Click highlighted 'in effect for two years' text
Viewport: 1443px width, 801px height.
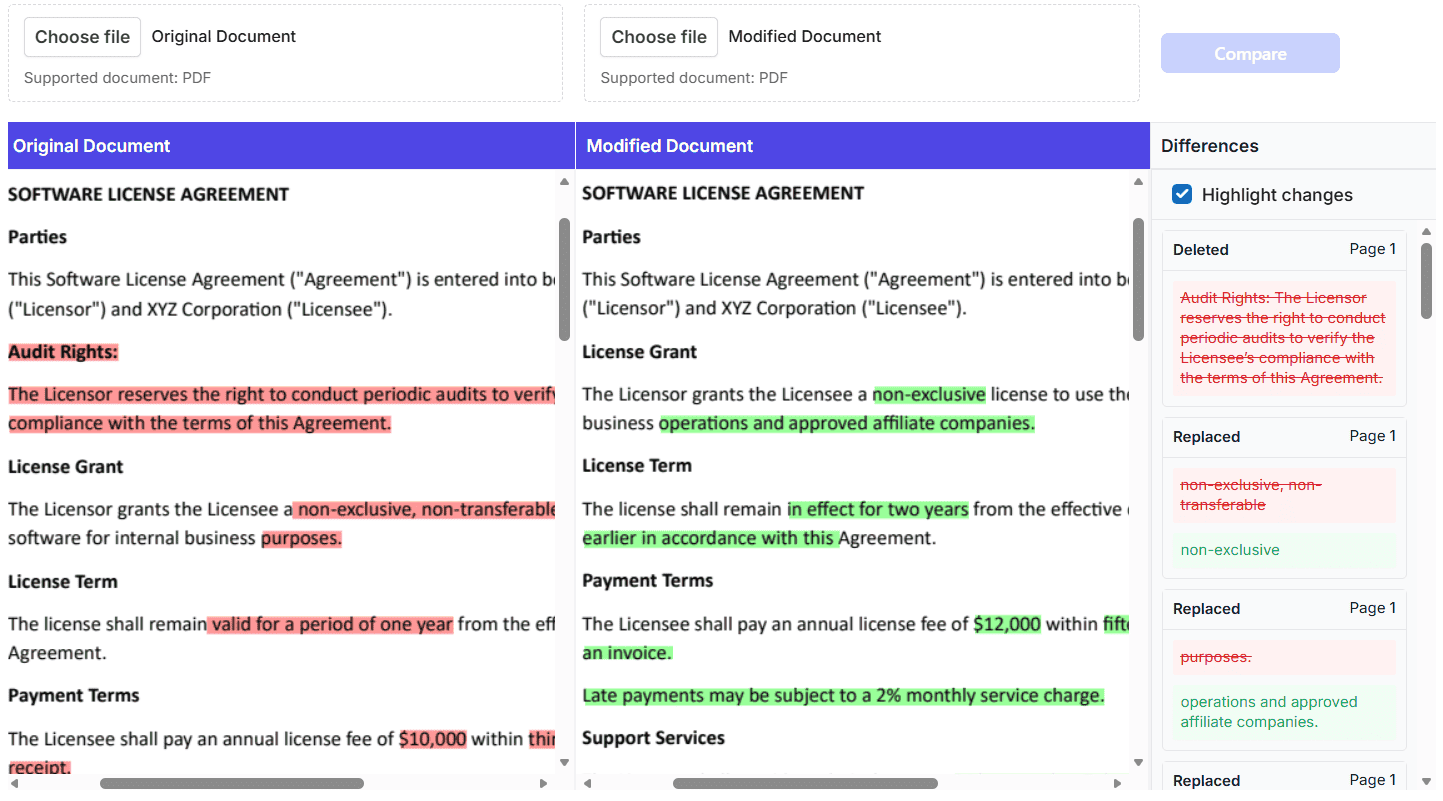(x=878, y=509)
